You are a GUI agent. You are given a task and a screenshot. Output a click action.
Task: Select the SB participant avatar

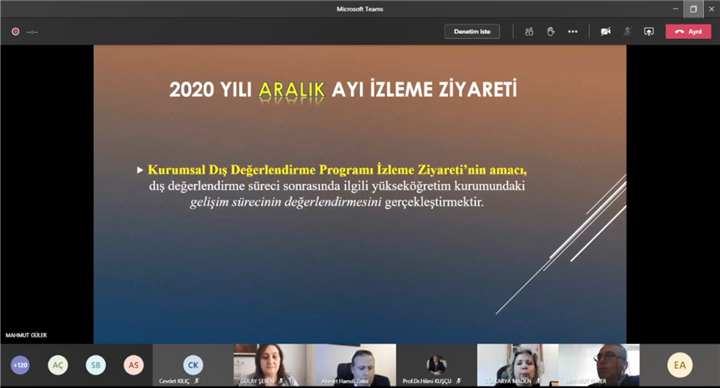96,365
